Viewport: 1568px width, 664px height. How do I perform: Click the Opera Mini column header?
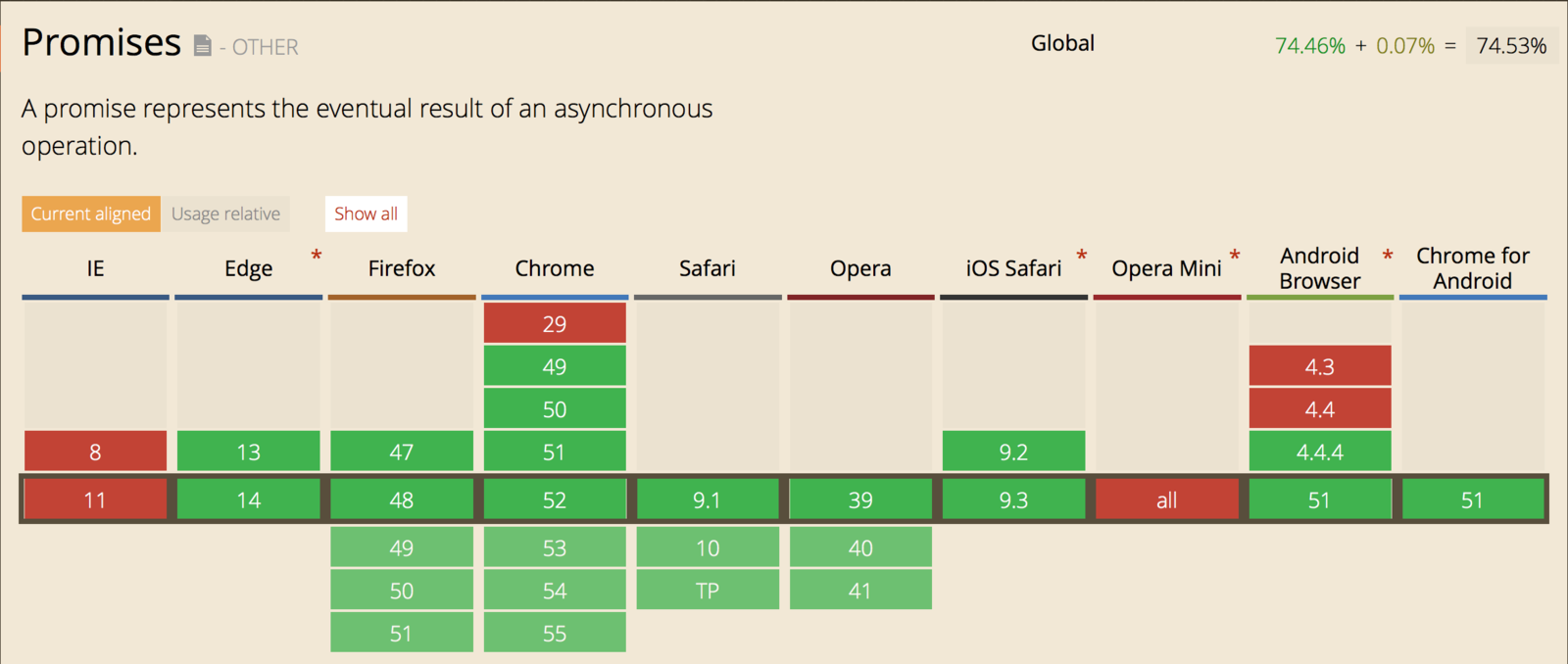[1166, 268]
